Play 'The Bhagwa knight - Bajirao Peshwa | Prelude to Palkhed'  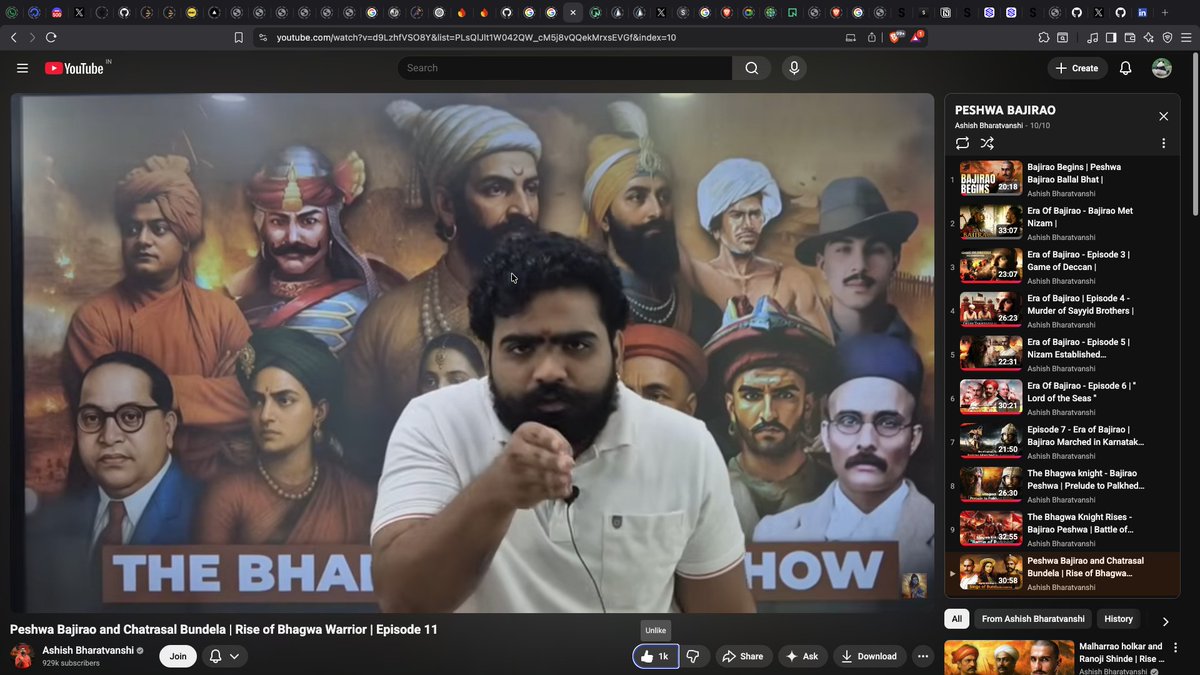[x=1062, y=485]
